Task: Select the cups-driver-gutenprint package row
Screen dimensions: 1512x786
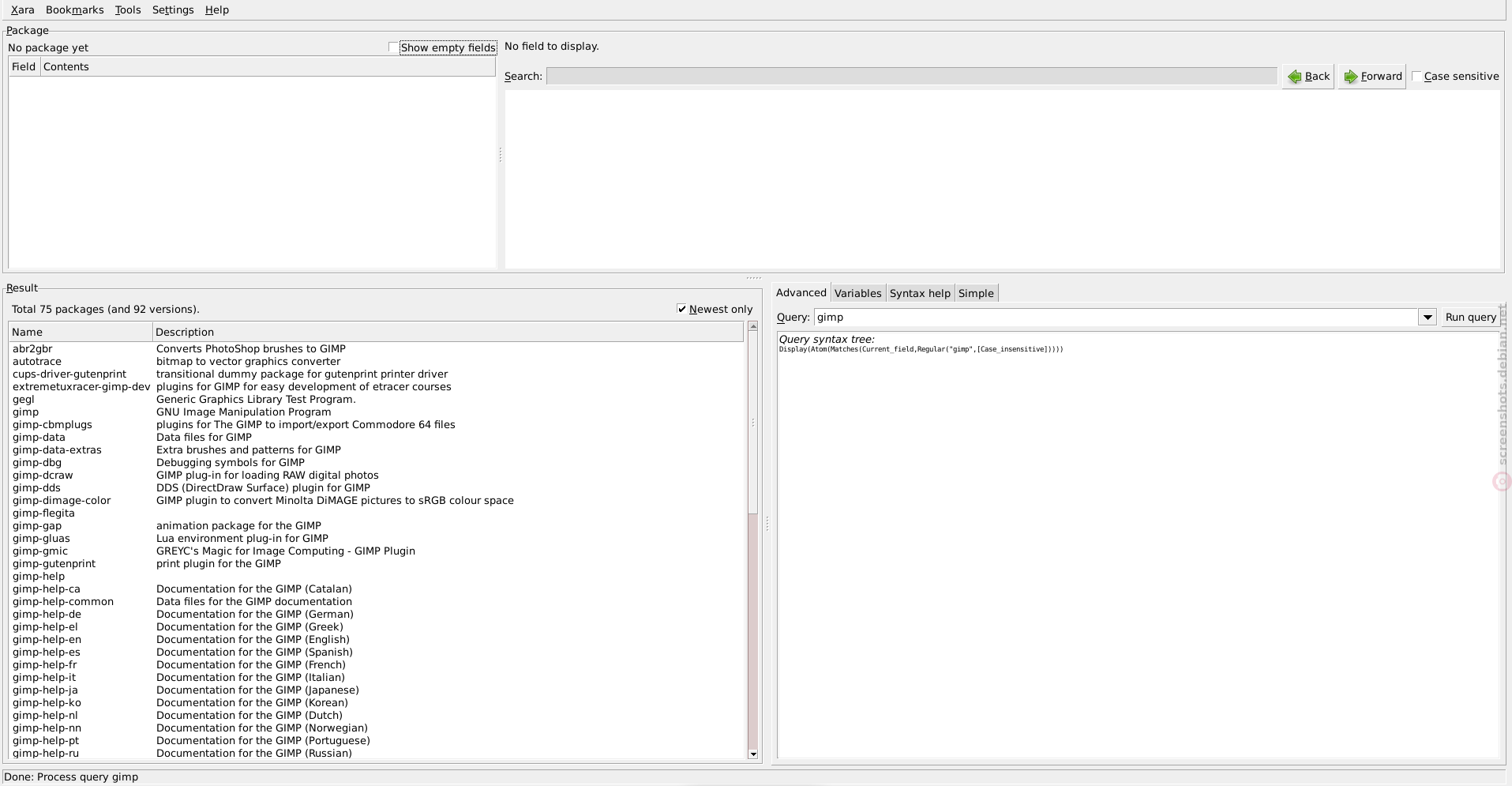Action: pyautogui.click(x=377, y=374)
